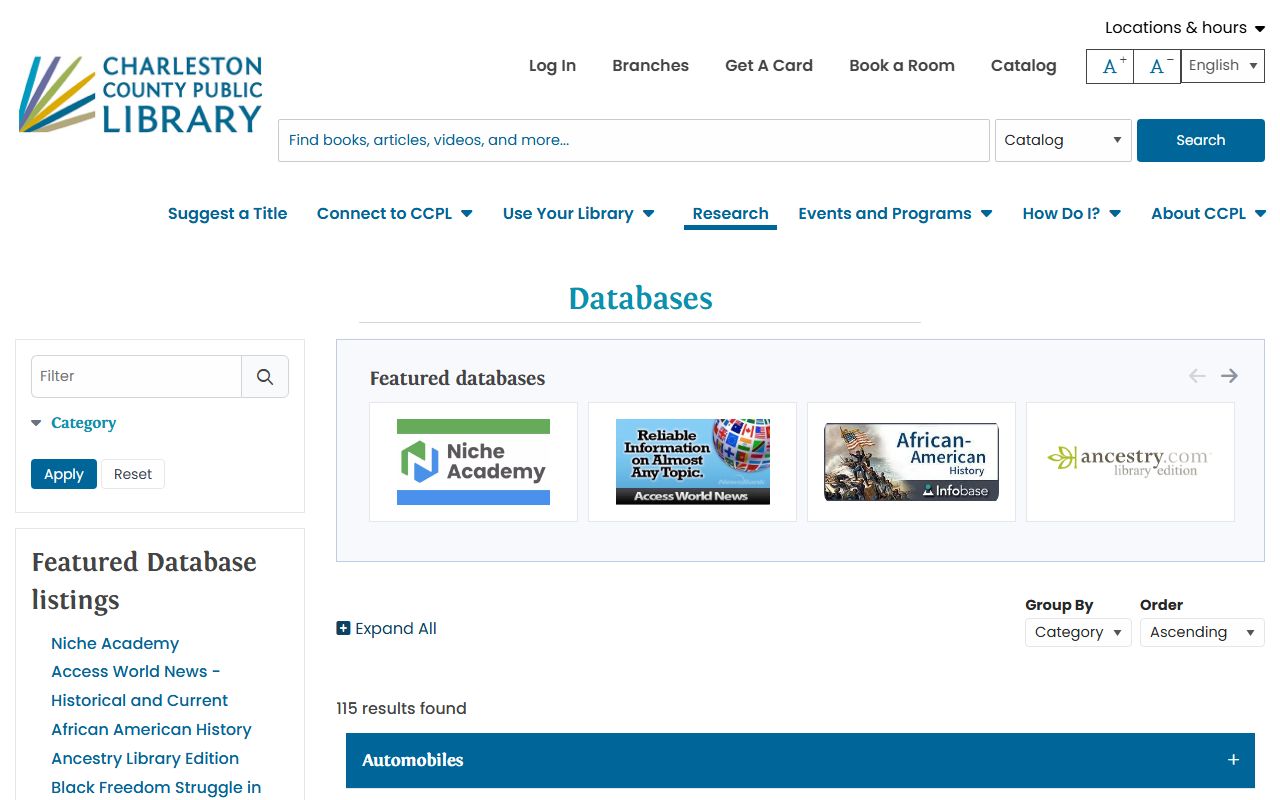Open Black Freedom Struggle sidebar link

click(156, 788)
